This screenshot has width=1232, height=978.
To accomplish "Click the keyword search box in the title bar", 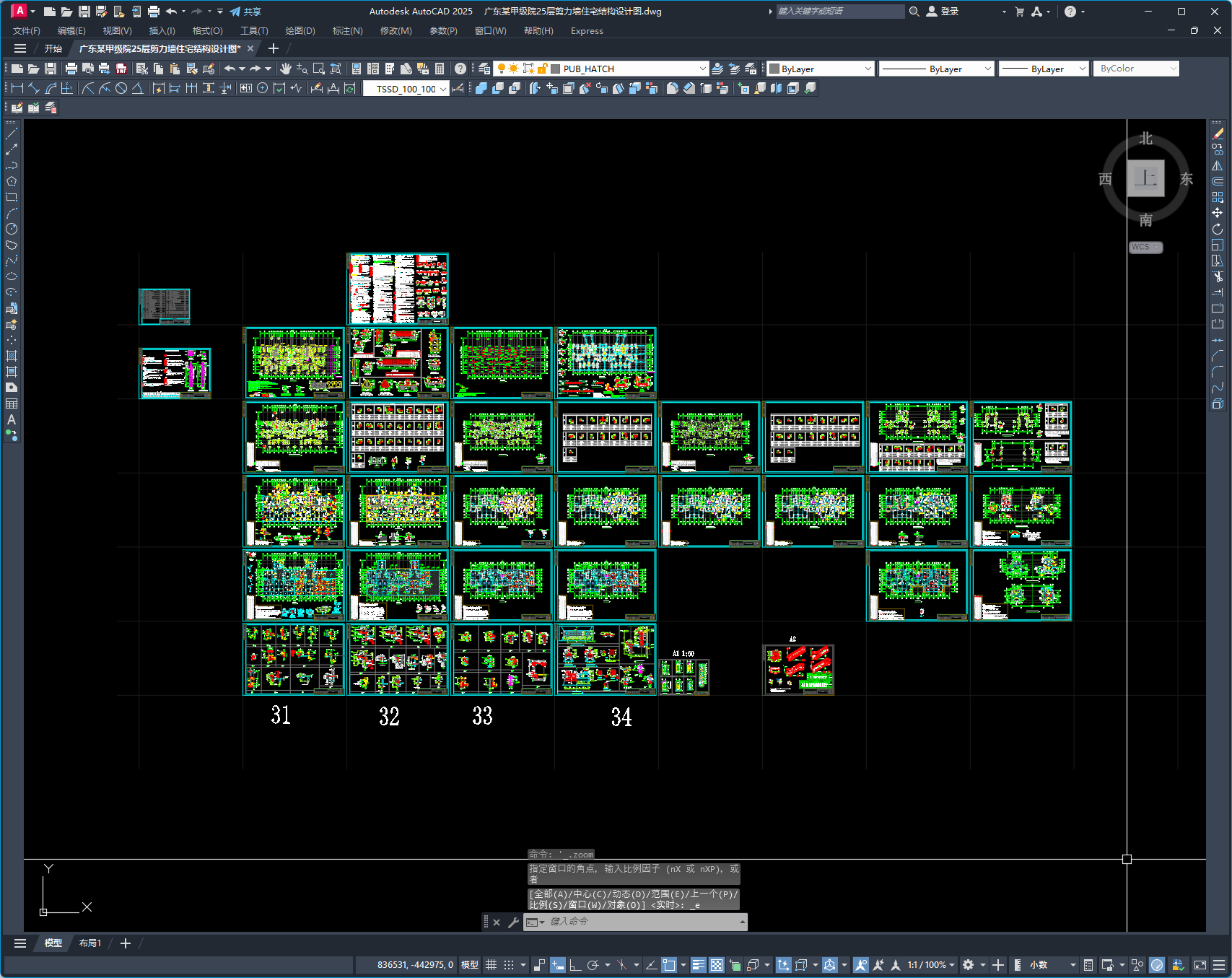I will tap(840, 12).
